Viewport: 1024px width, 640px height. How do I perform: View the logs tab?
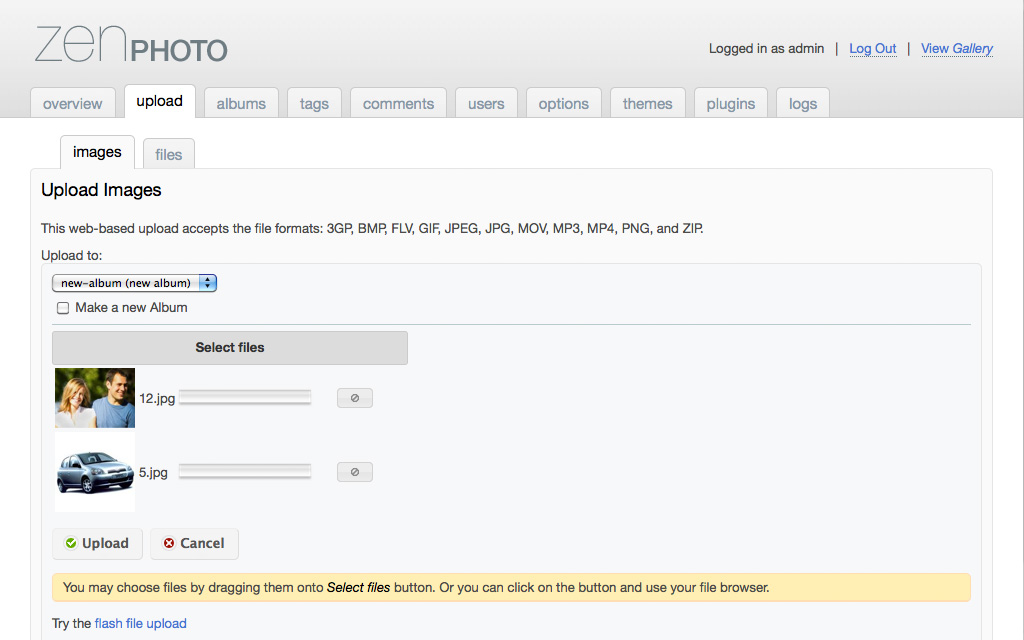point(802,104)
